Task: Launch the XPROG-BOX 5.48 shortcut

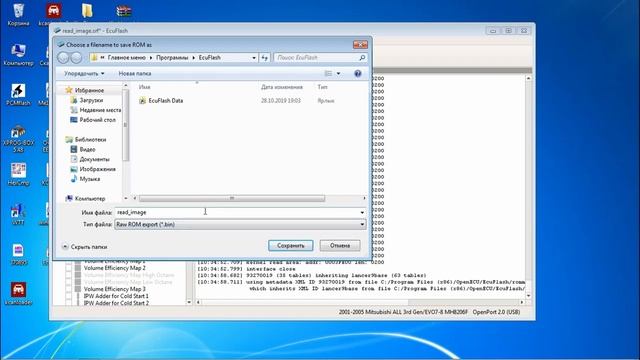Action: click(x=18, y=139)
